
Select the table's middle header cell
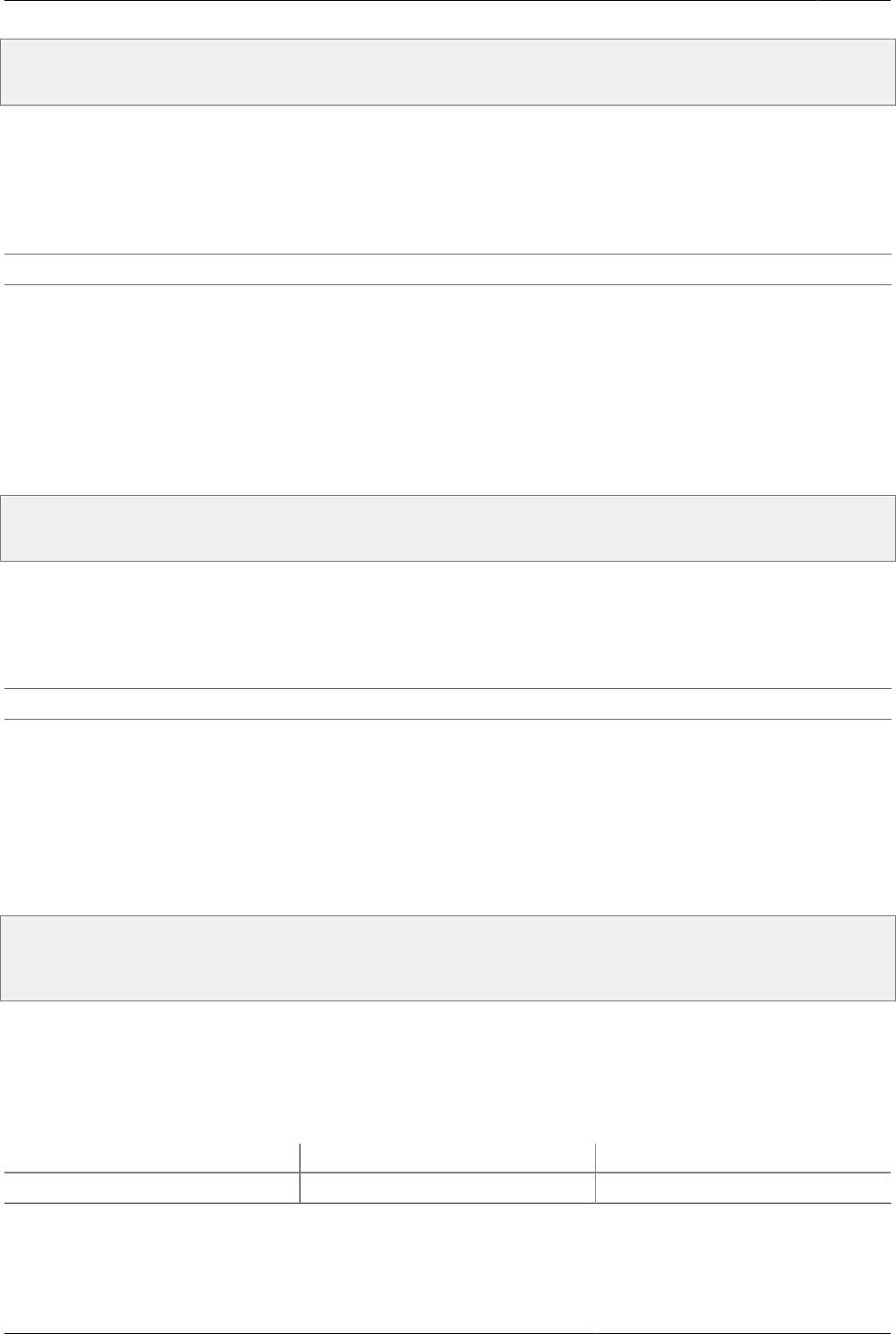click(448, 1157)
